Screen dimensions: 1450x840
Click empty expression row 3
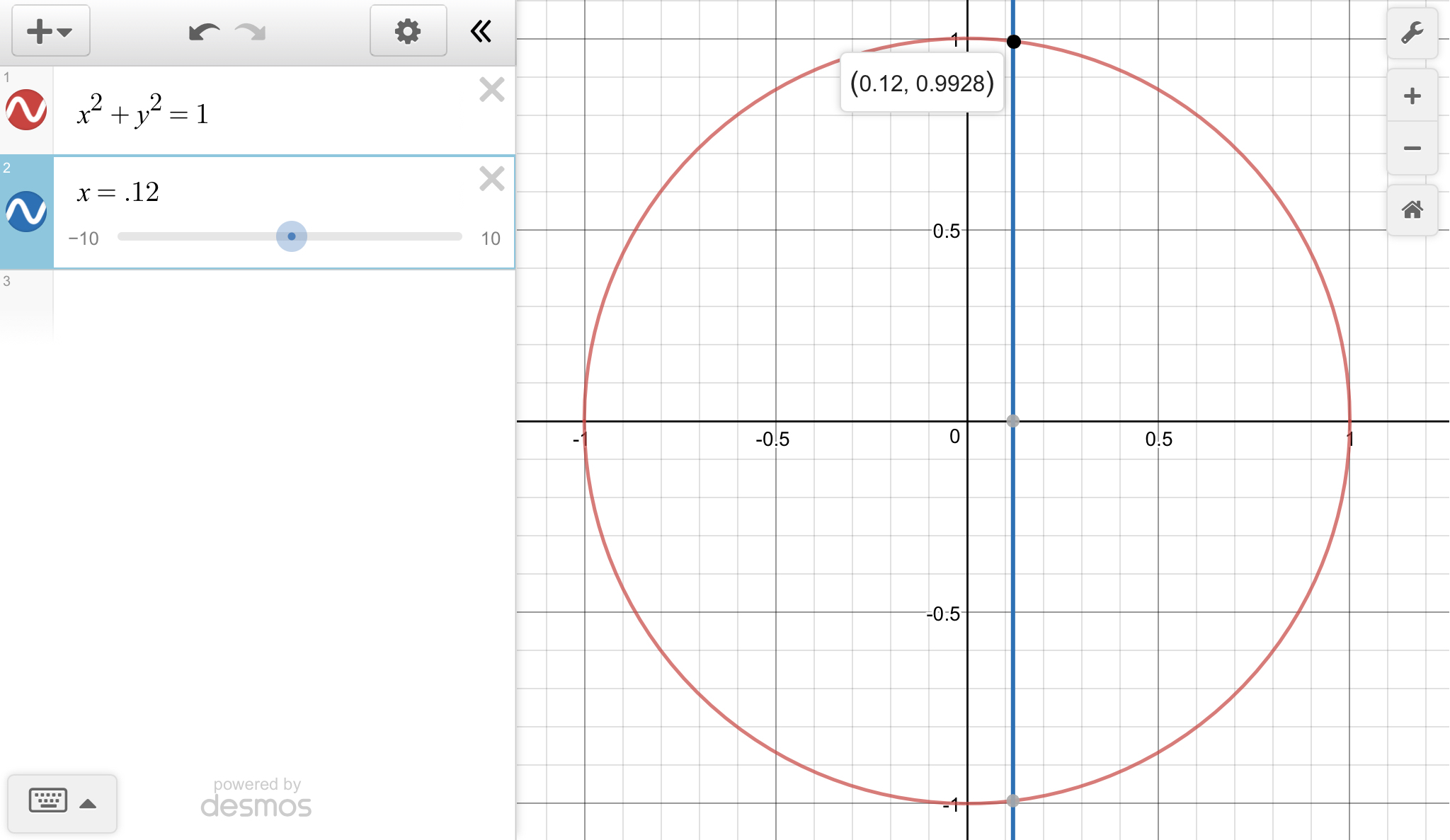point(283,304)
